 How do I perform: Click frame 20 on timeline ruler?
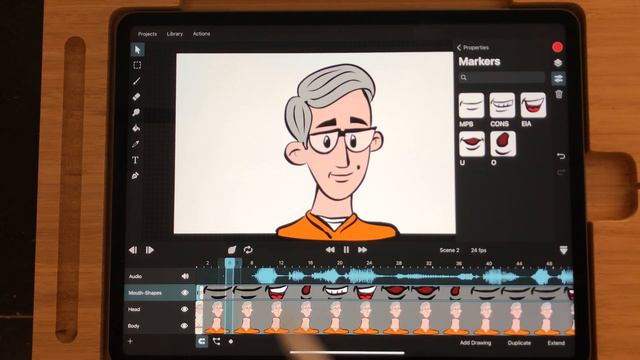click(x=340, y=263)
